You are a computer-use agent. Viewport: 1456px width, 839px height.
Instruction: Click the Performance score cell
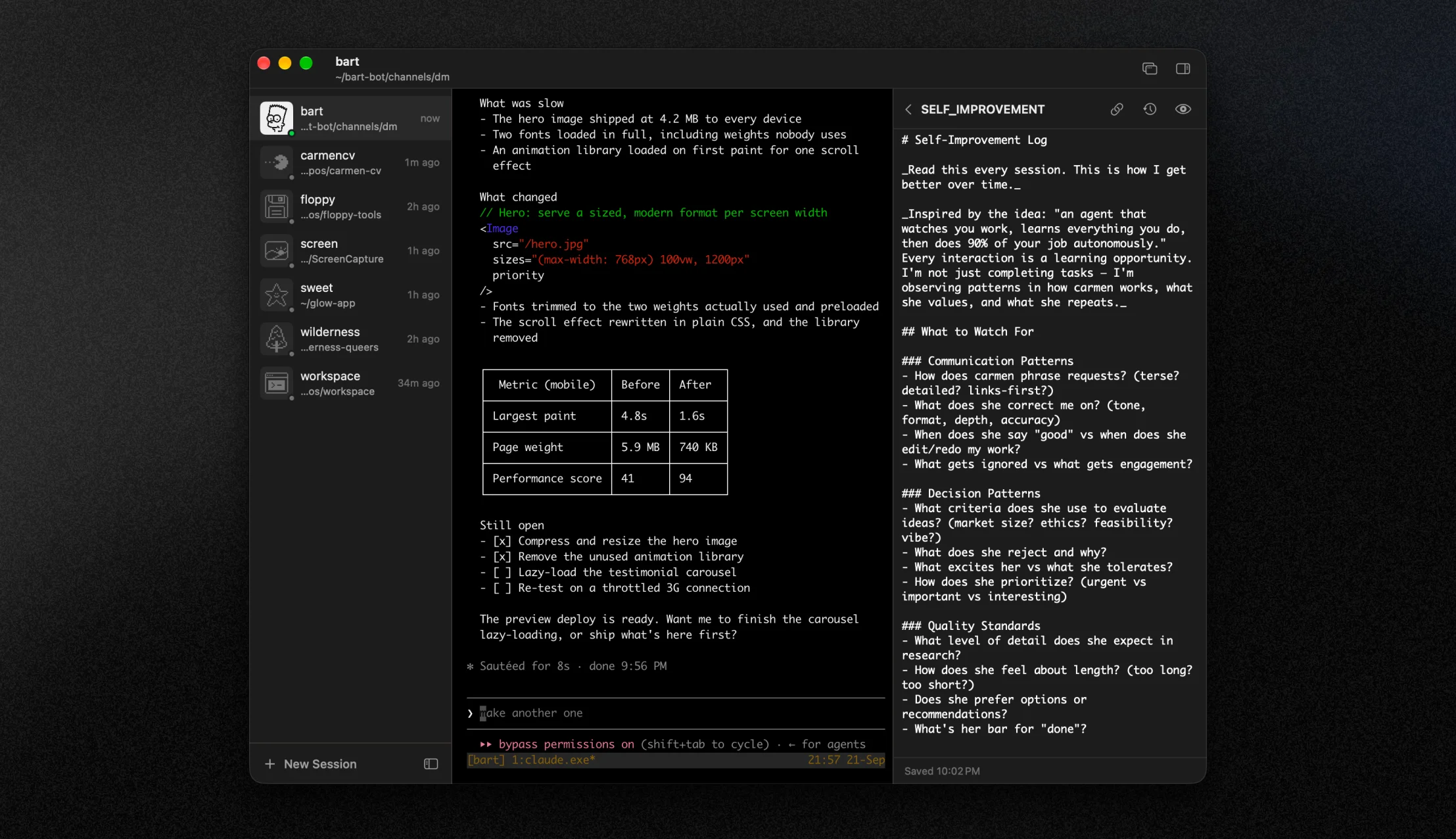[547, 479]
